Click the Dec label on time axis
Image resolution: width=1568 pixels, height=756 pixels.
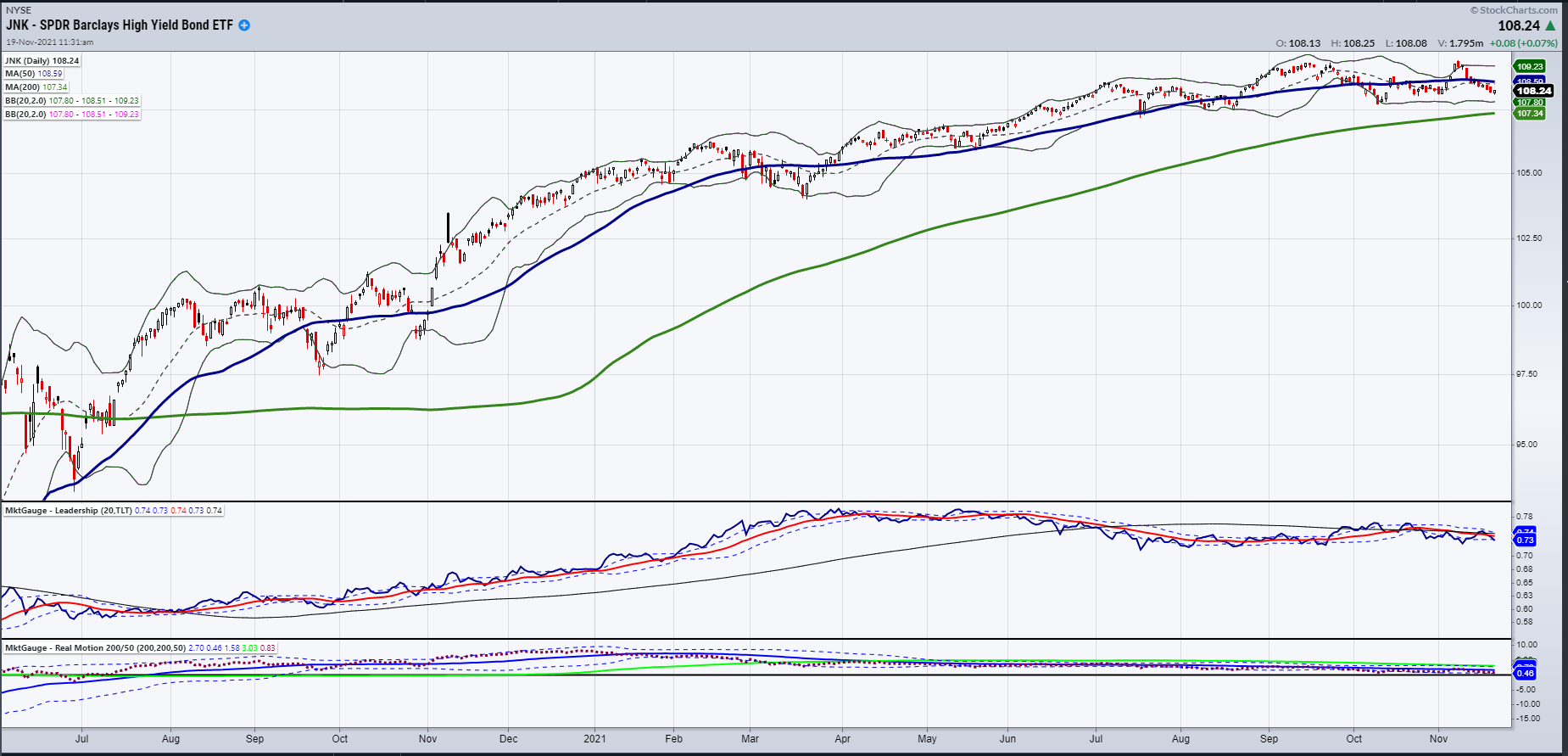pos(509,739)
